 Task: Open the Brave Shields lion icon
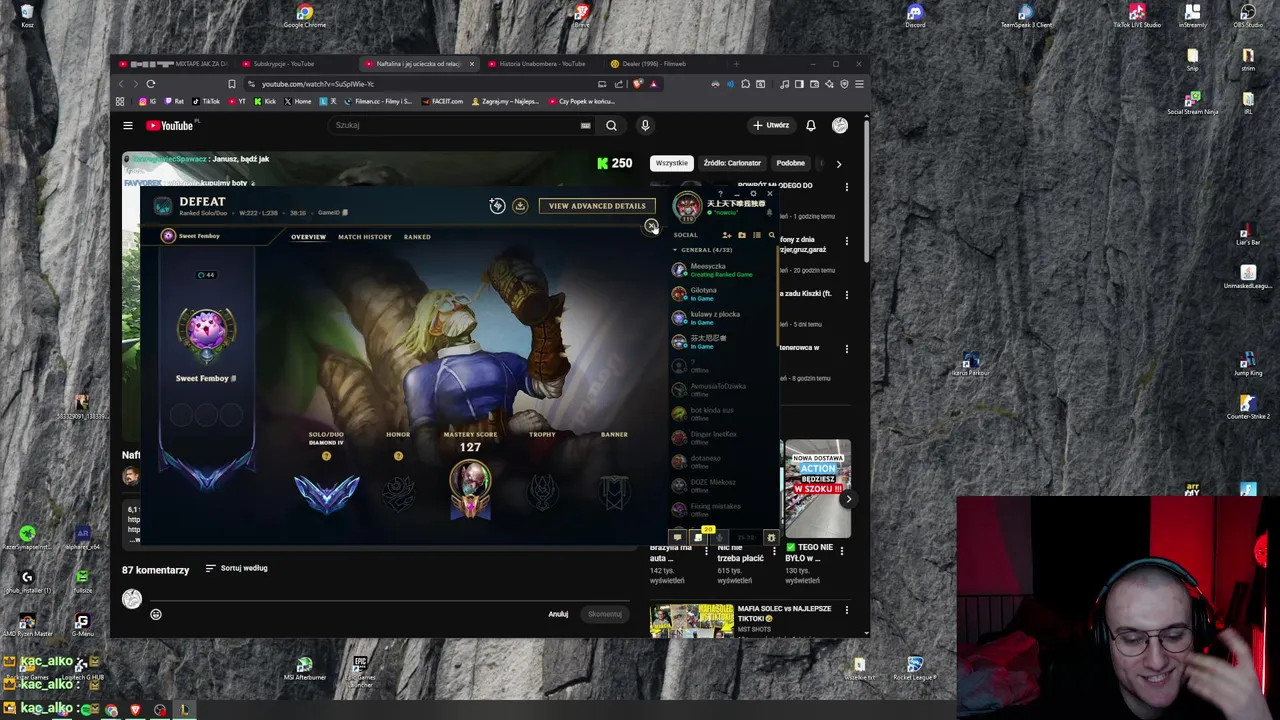pyautogui.click(x=638, y=84)
